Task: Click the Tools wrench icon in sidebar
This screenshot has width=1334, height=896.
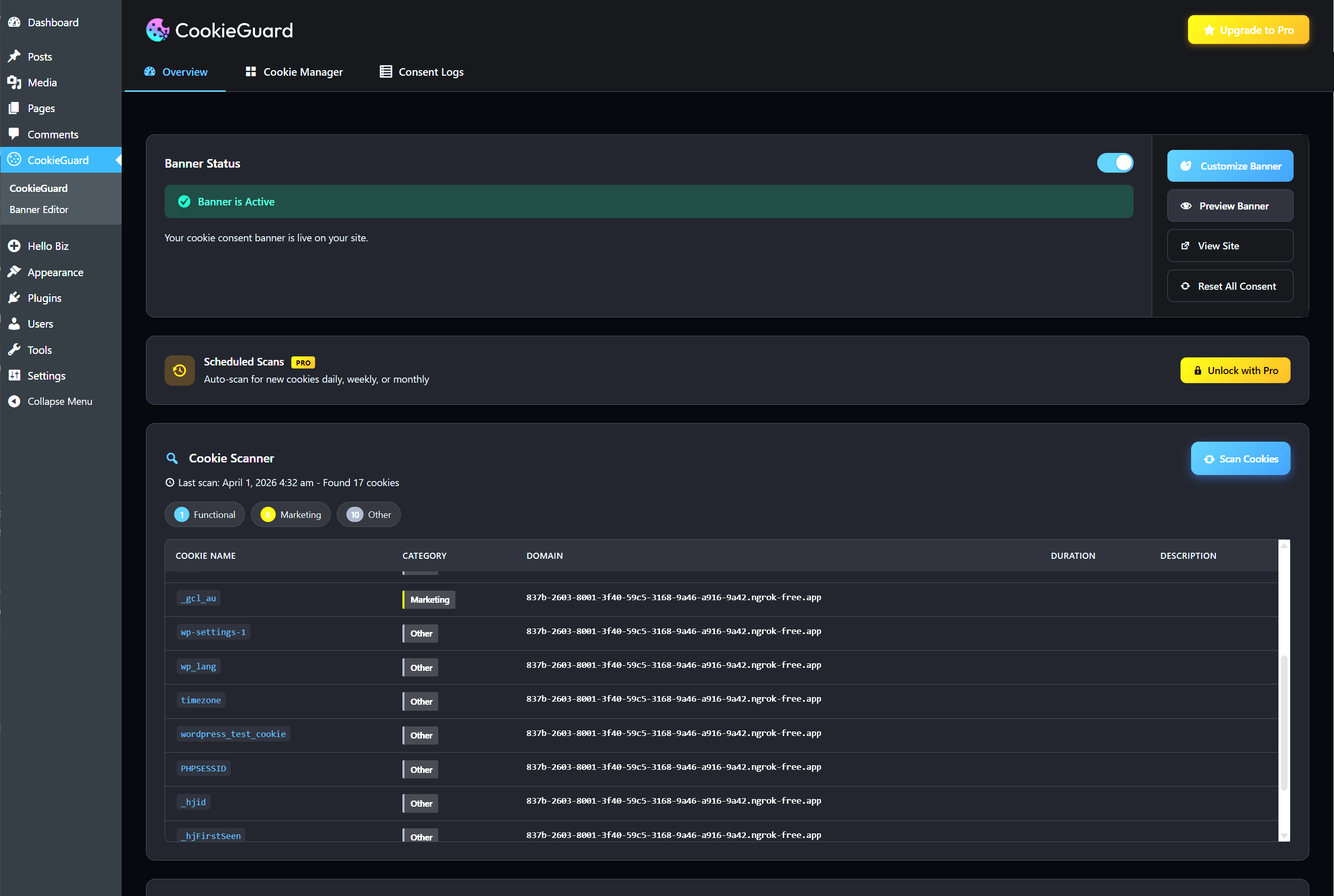Action: coord(14,350)
